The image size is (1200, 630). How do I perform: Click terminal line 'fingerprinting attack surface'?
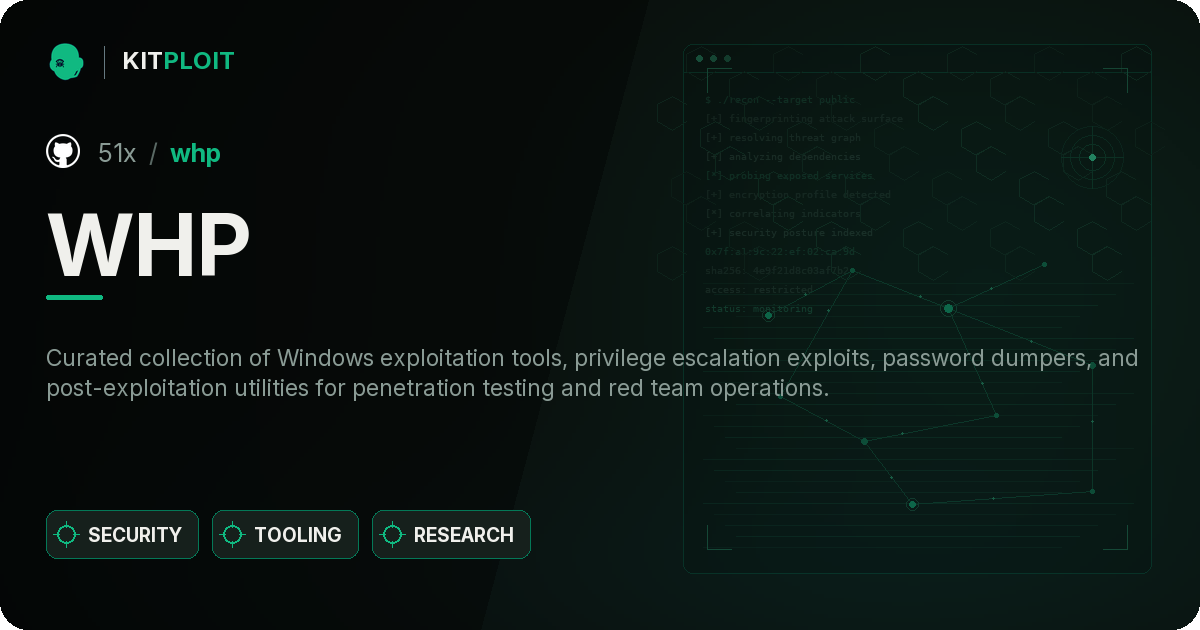tap(803, 119)
